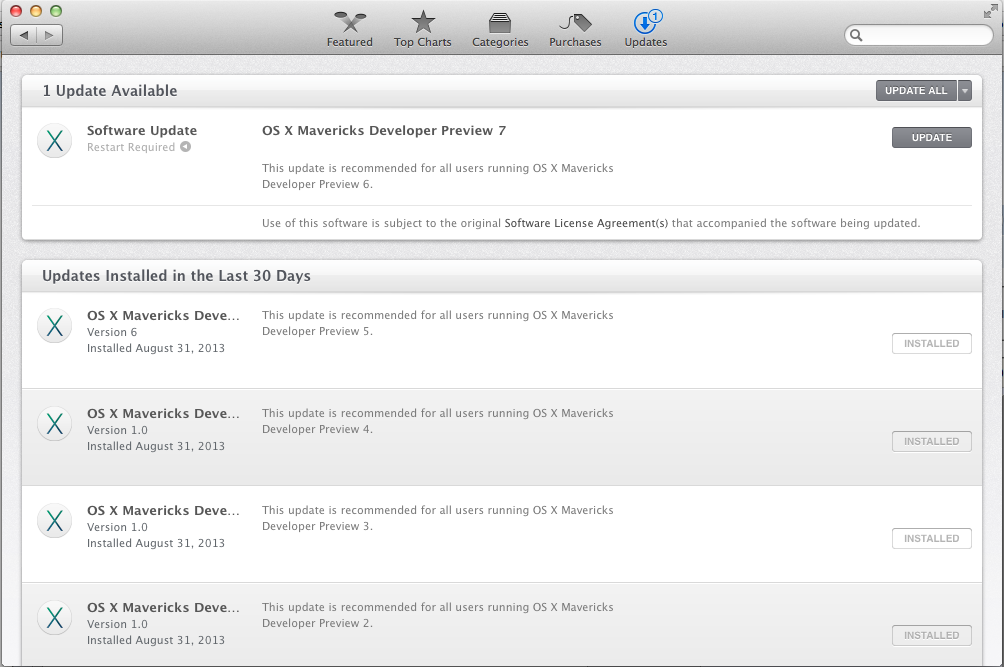Select the 'Software Update' title text
The width and height of the screenshot is (1004, 667).
(142, 130)
